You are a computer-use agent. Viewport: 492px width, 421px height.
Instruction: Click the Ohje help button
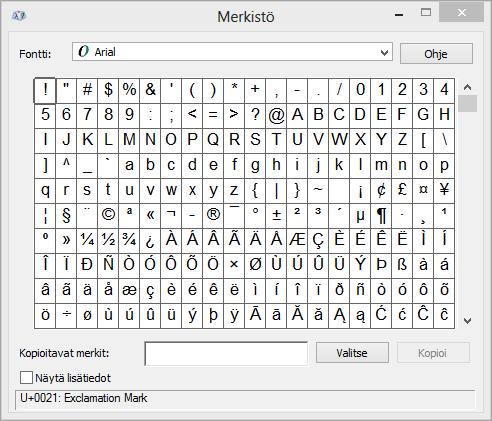[436, 53]
